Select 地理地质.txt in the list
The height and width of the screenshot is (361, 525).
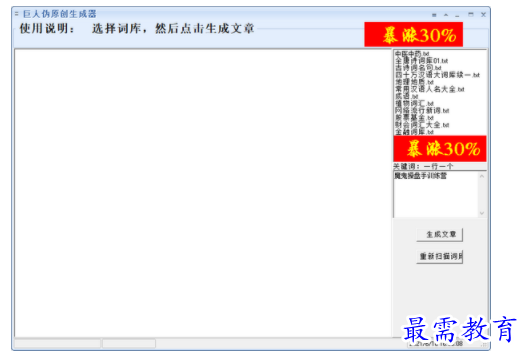click(x=414, y=82)
